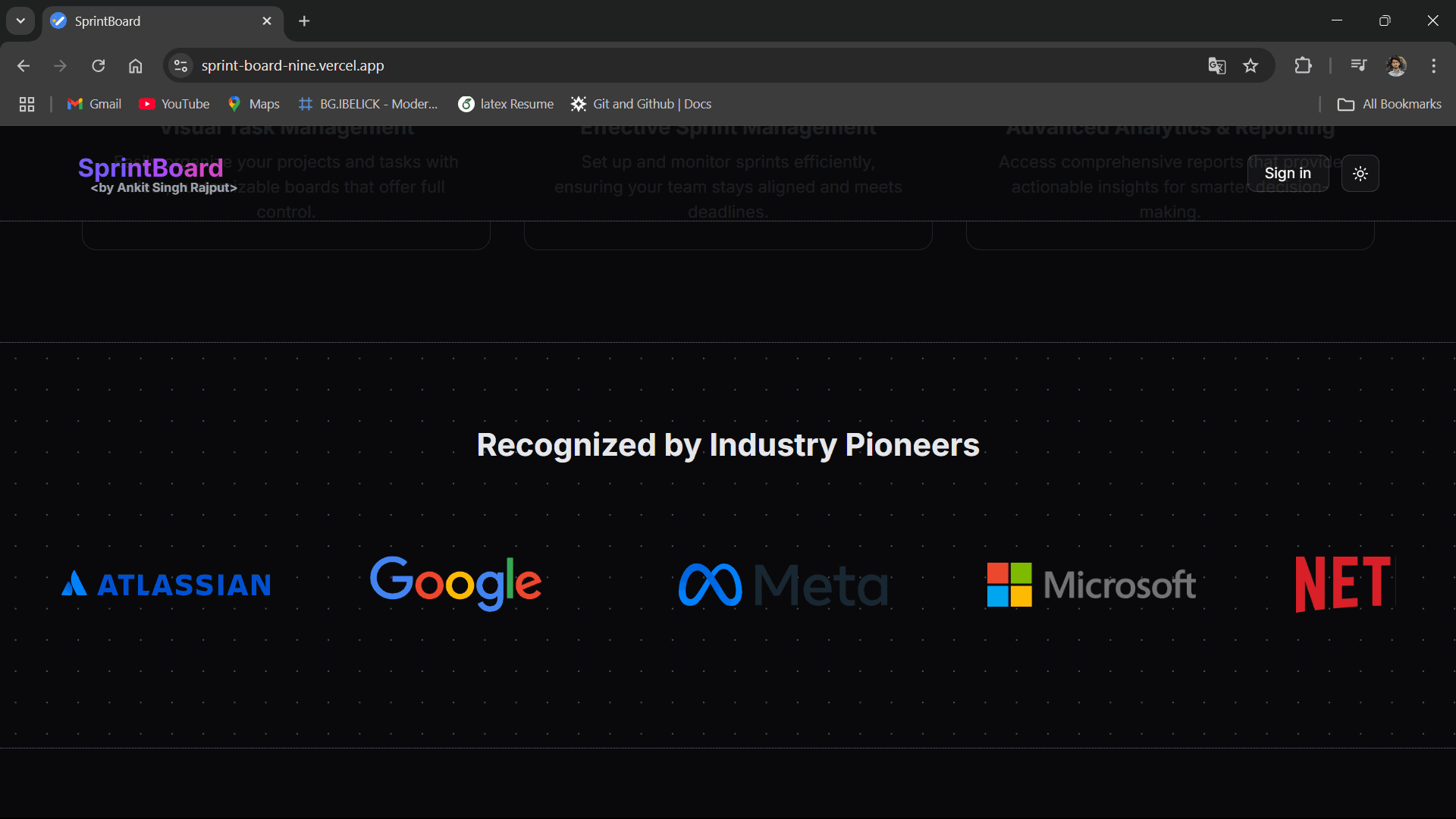Image resolution: width=1456 pixels, height=819 pixels.
Task: Open the latex Resume bookmark
Action: [506, 104]
